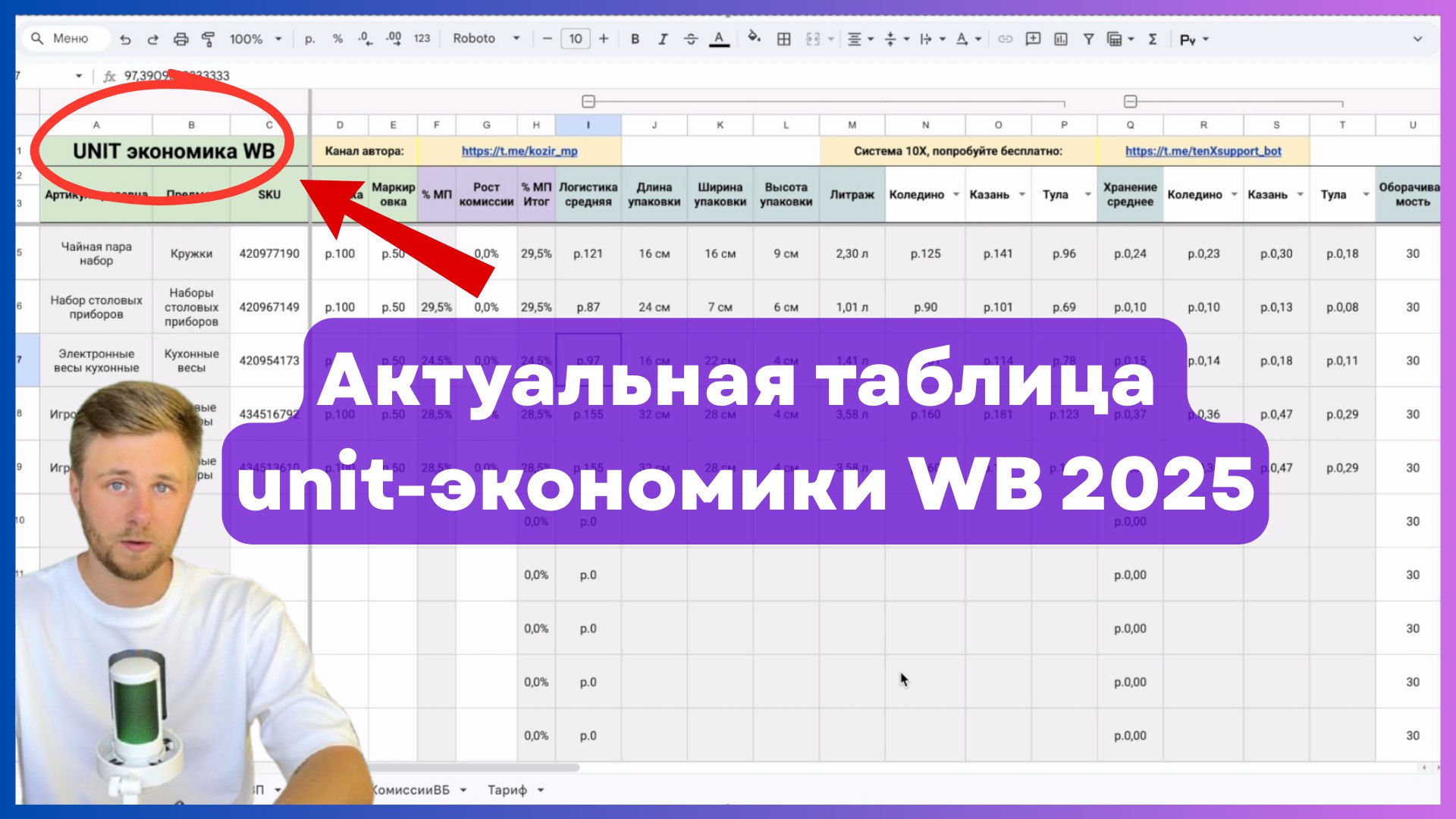Screen dimensions: 1456x819
Task: Select the header cell "Логистика средняя"
Action: [x=588, y=195]
